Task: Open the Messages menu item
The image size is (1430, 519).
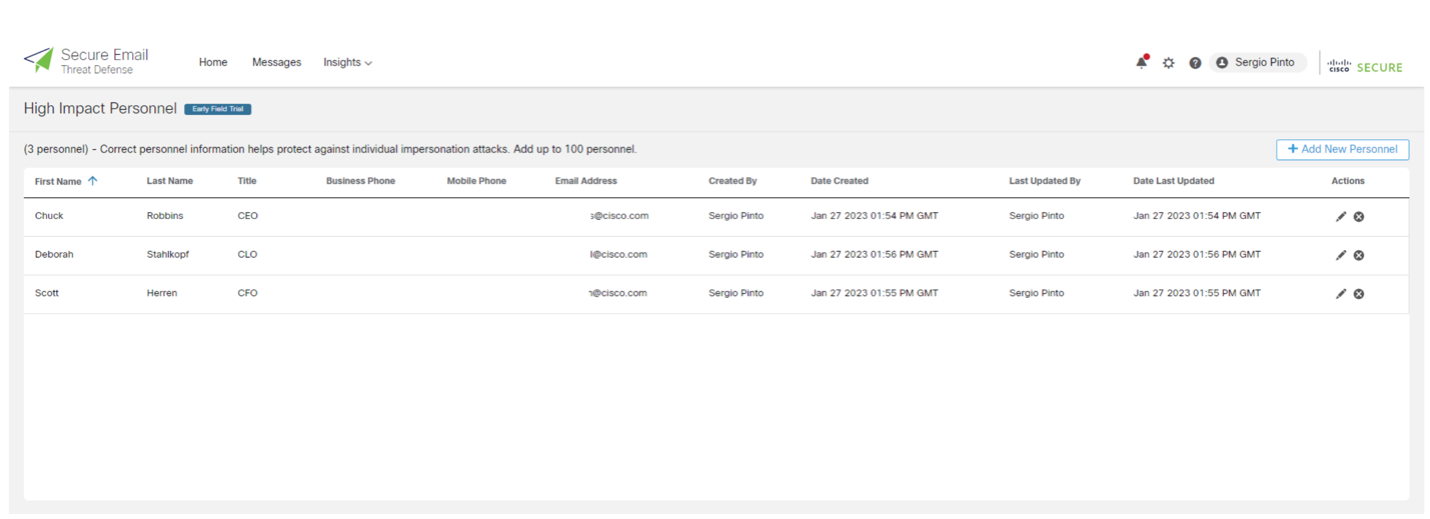Action: point(276,62)
